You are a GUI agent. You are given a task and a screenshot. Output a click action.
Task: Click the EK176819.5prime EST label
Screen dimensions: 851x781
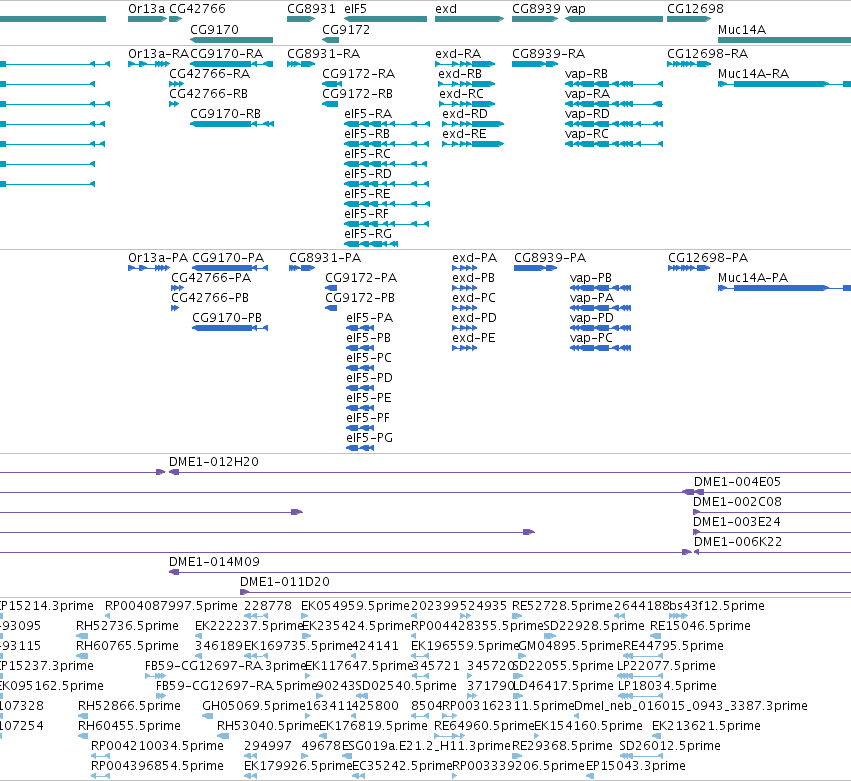[x=373, y=725]
